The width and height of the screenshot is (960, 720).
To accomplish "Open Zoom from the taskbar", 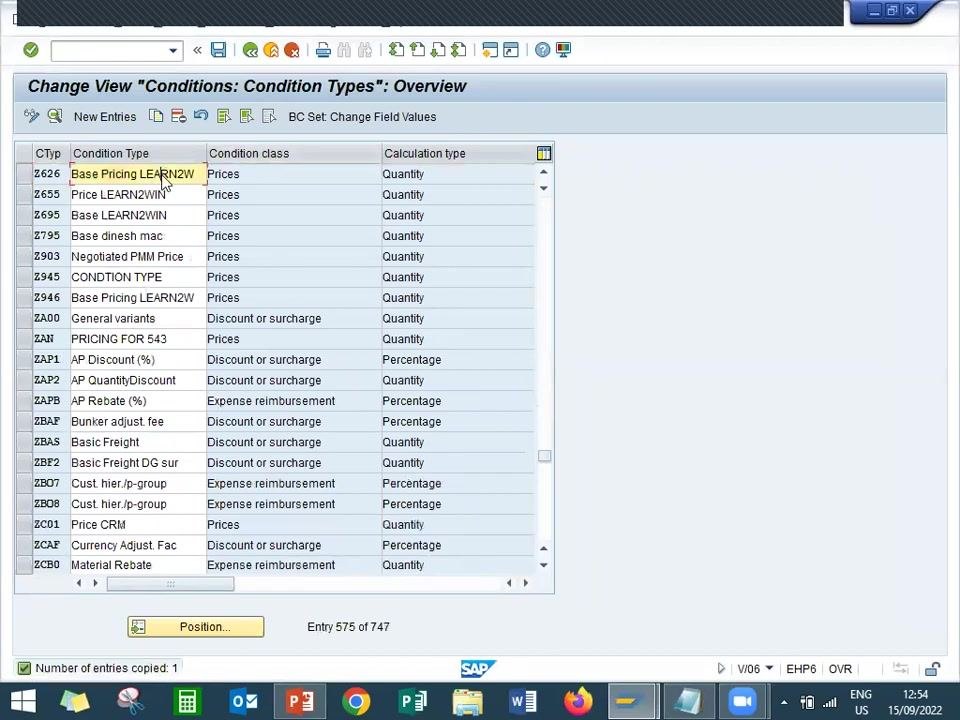I will coord(743,701).
